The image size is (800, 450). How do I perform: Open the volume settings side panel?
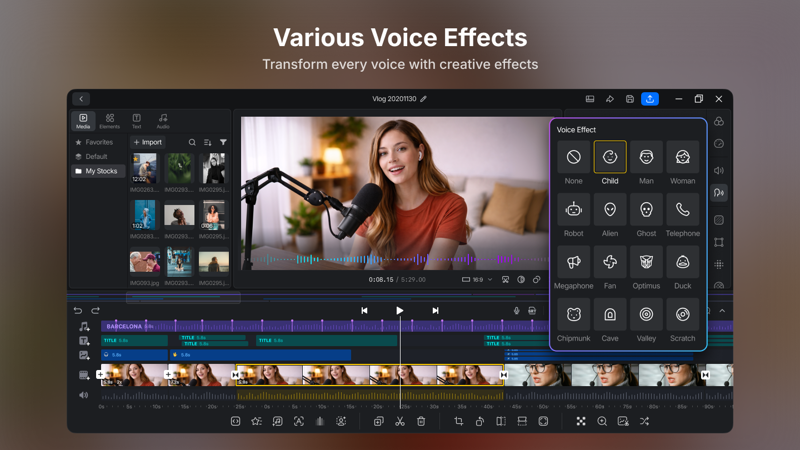719,170
